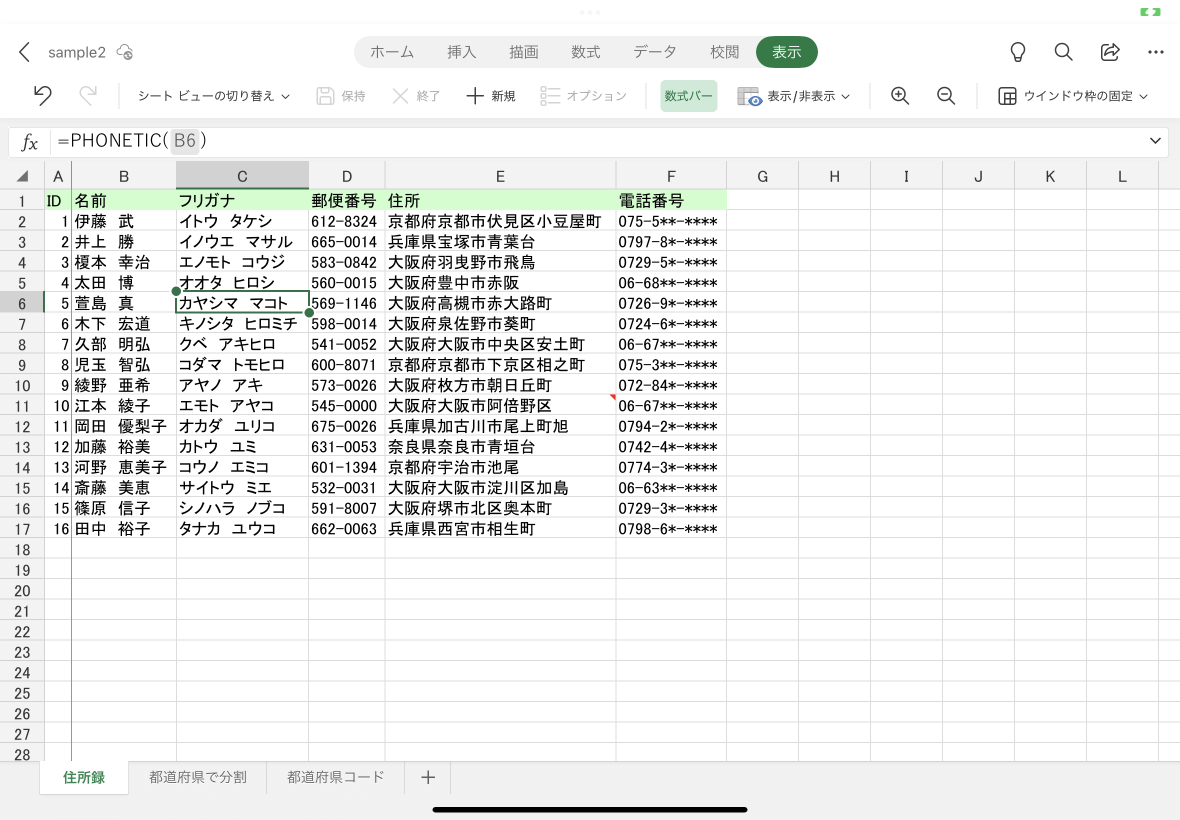Viewport: 1180px width, 820px height.
Task: Select cell containing キノシタ ヒロミチ
Action: [x=242, y=323]
